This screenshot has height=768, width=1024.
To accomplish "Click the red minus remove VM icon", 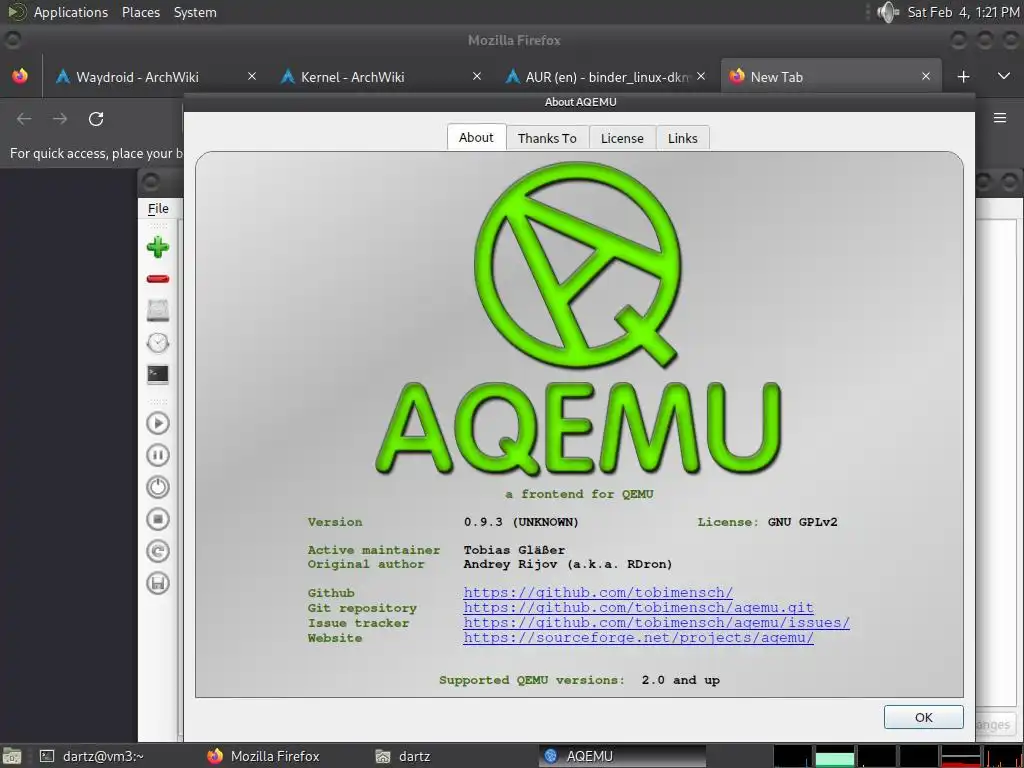I will click(x=157, y=279).
